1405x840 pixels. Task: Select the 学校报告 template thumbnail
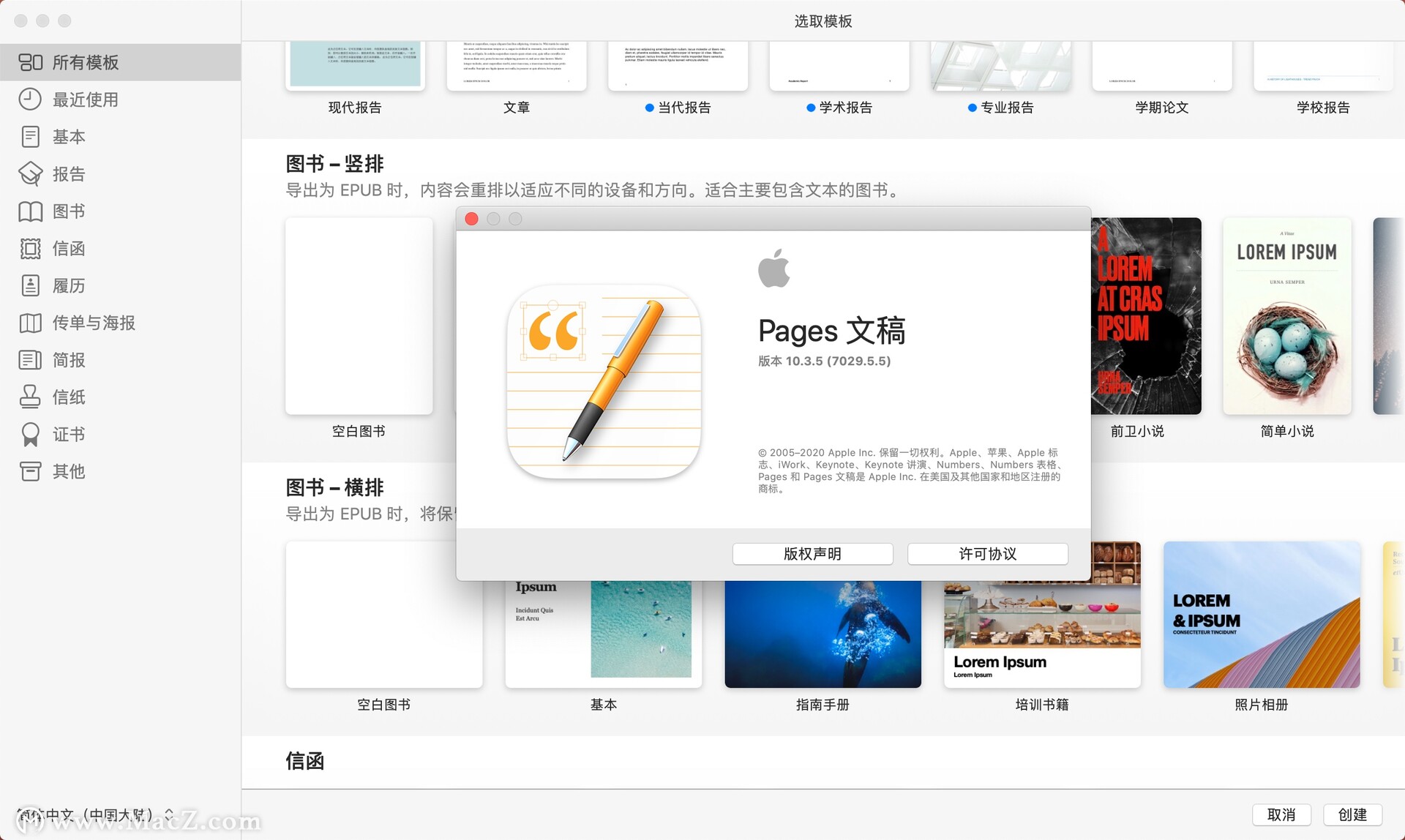[1323, 64]
